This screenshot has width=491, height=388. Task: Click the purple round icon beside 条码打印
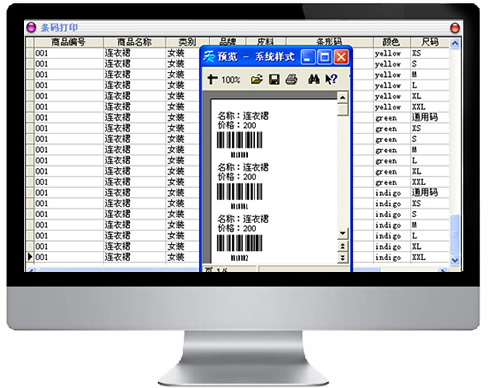[x=31, y=27]
